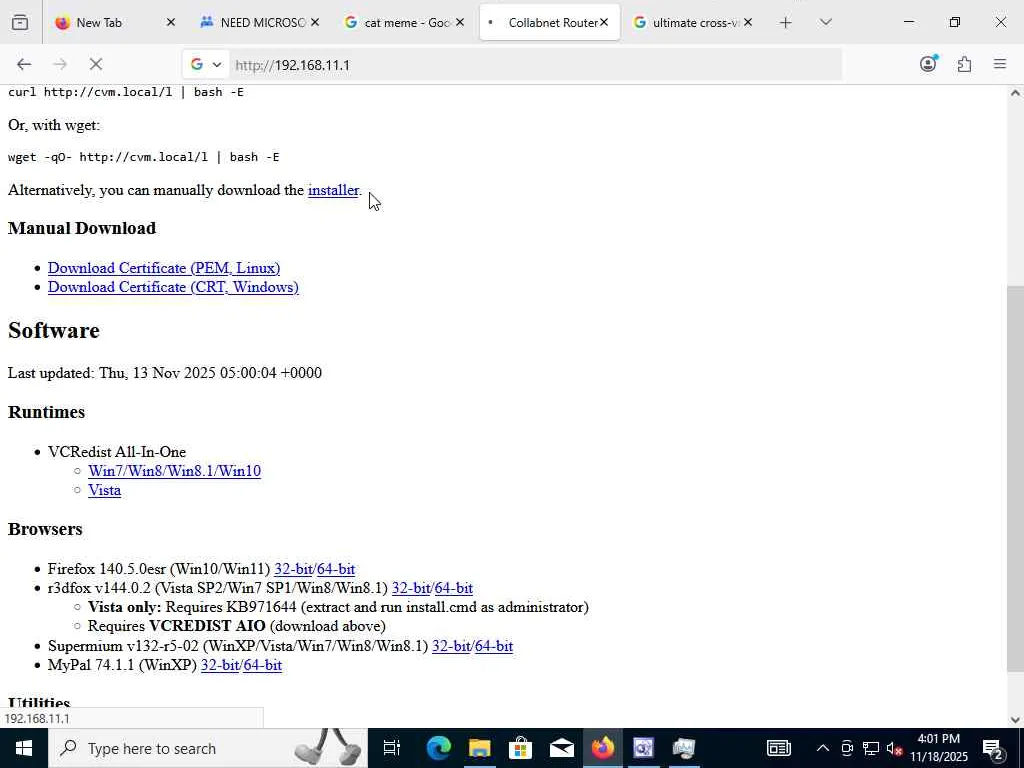Select the curl http://cvm.local/l command text
This screenshot has width=1024, height=768.
click(x=125, y=92)
